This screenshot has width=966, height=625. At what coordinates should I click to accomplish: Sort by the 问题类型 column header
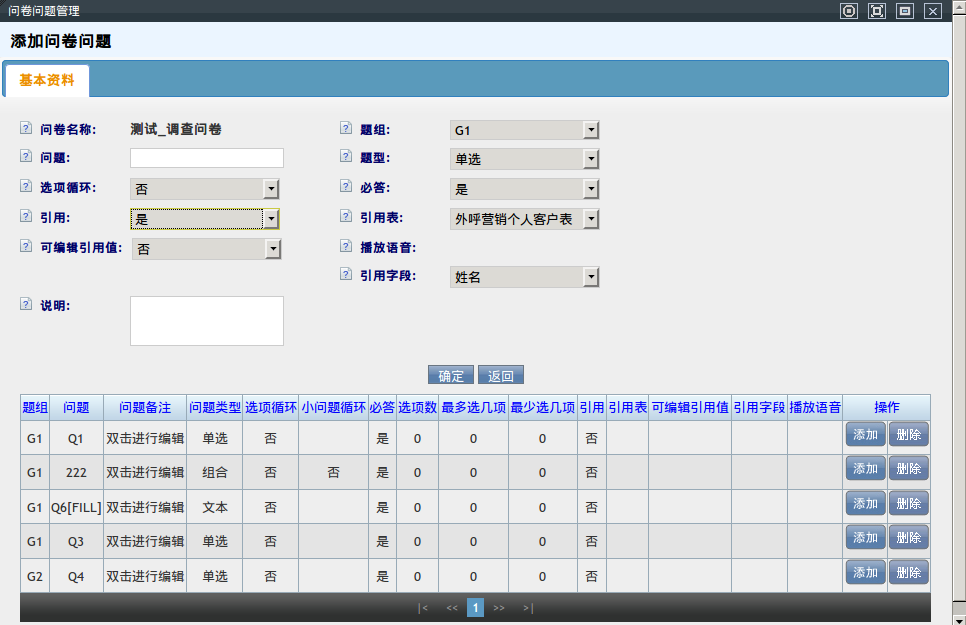pyautogui.click(x=214, y=408)
